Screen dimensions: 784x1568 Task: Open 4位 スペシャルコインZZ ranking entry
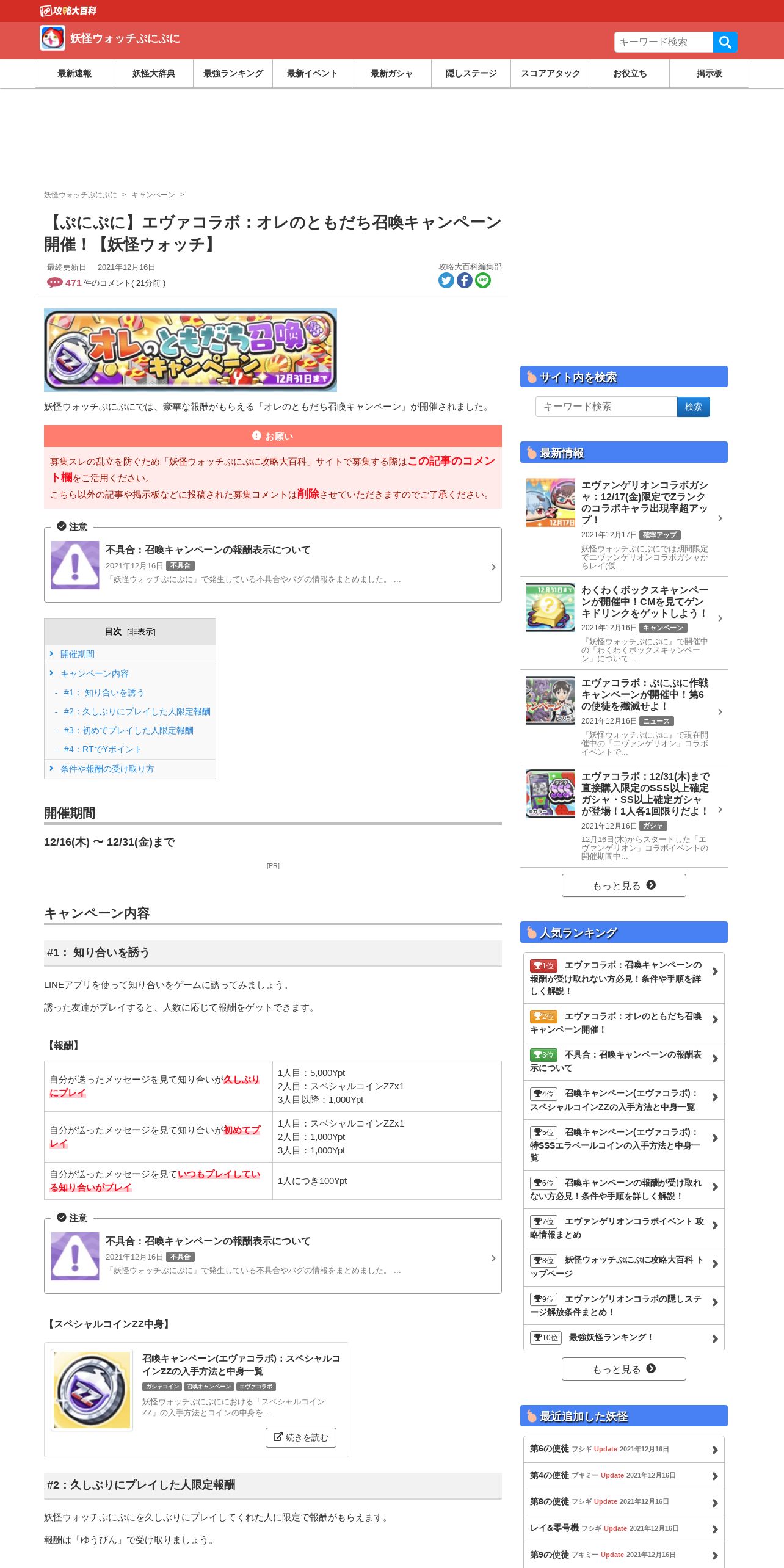click(x=624, y=1100)
